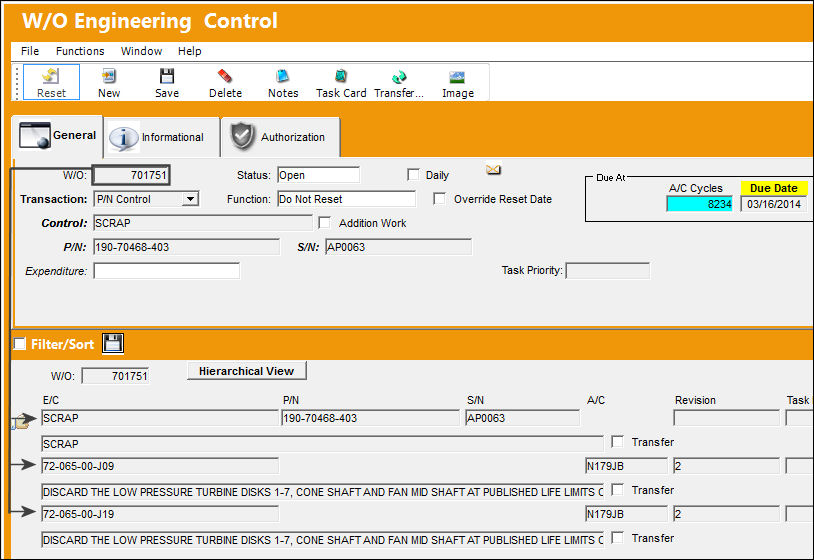Switch to the Authorization tab
The image size is (814, 560).
pos(280,137)
